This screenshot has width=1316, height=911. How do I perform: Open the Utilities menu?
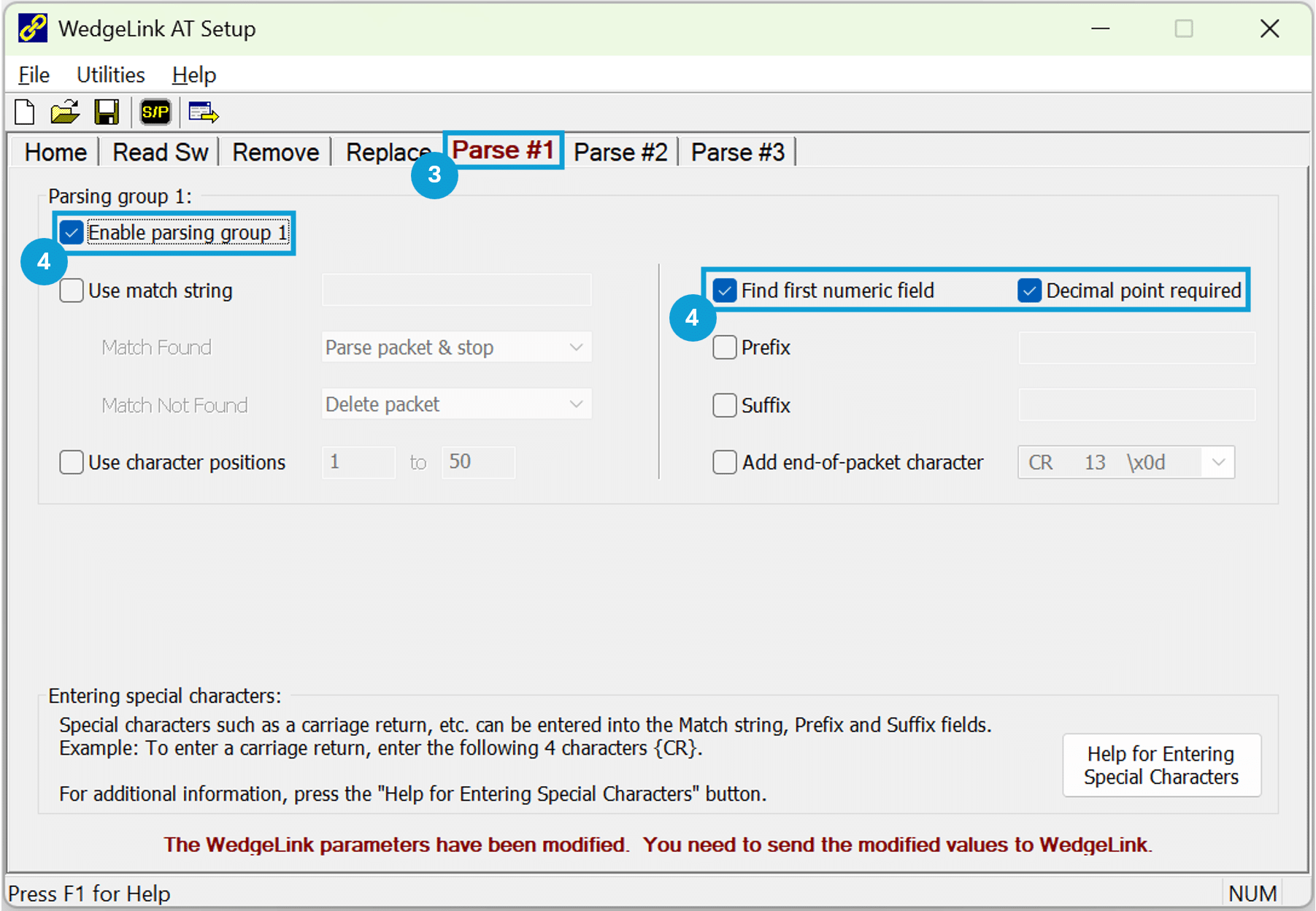pyautogui.click(x=109, y=74)
